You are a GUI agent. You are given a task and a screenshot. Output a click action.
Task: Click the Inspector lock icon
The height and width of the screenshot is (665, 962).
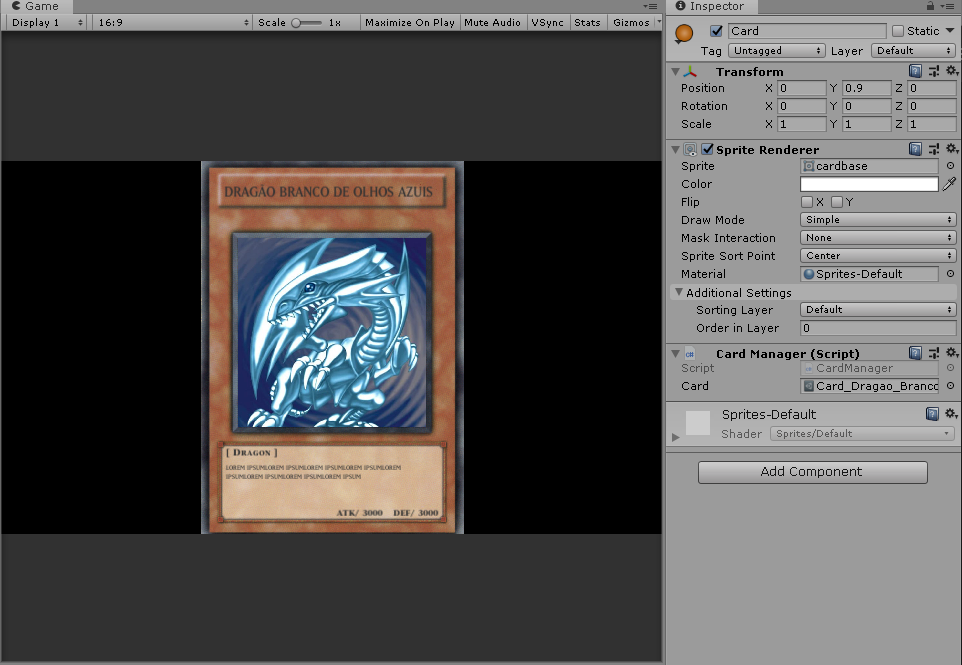click(x=929, y=7)
